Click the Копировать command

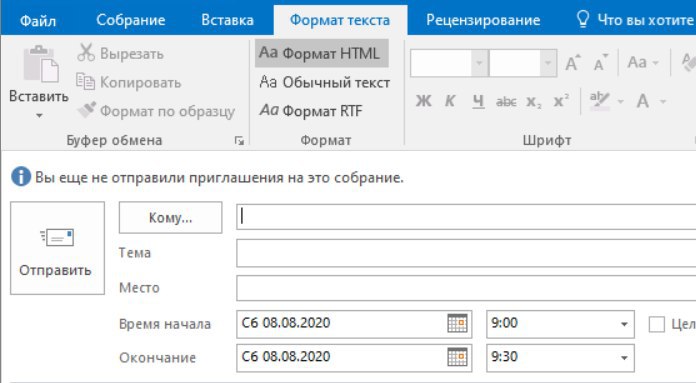[129, 83]
